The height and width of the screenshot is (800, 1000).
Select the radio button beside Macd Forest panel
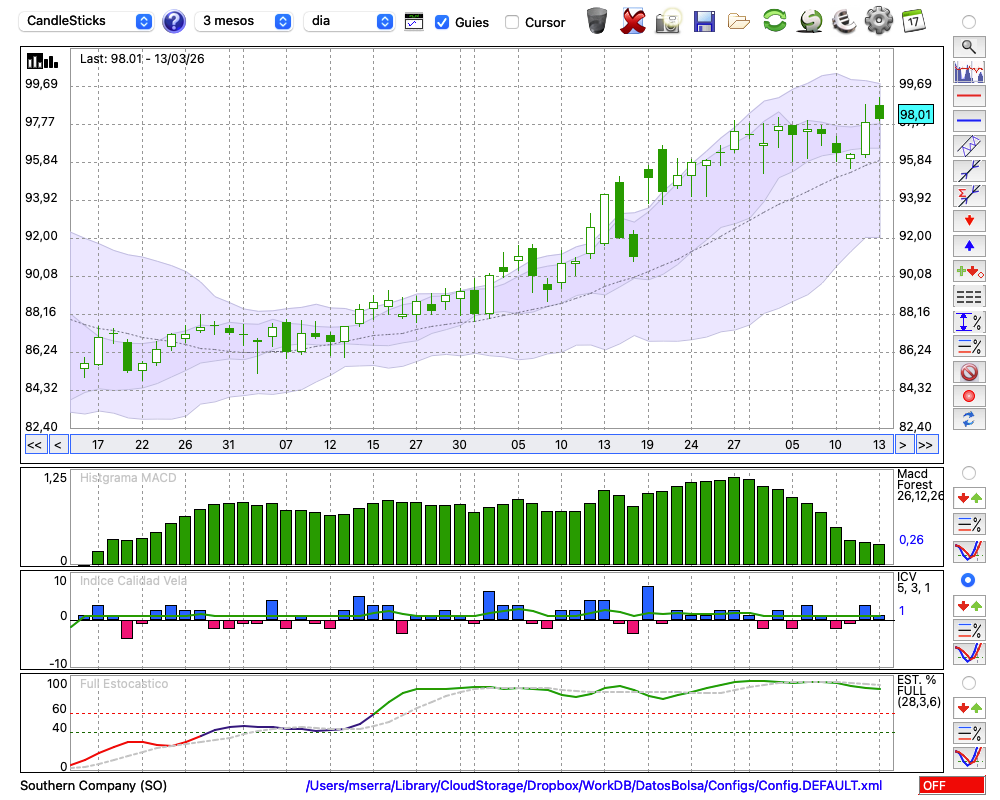968,473
